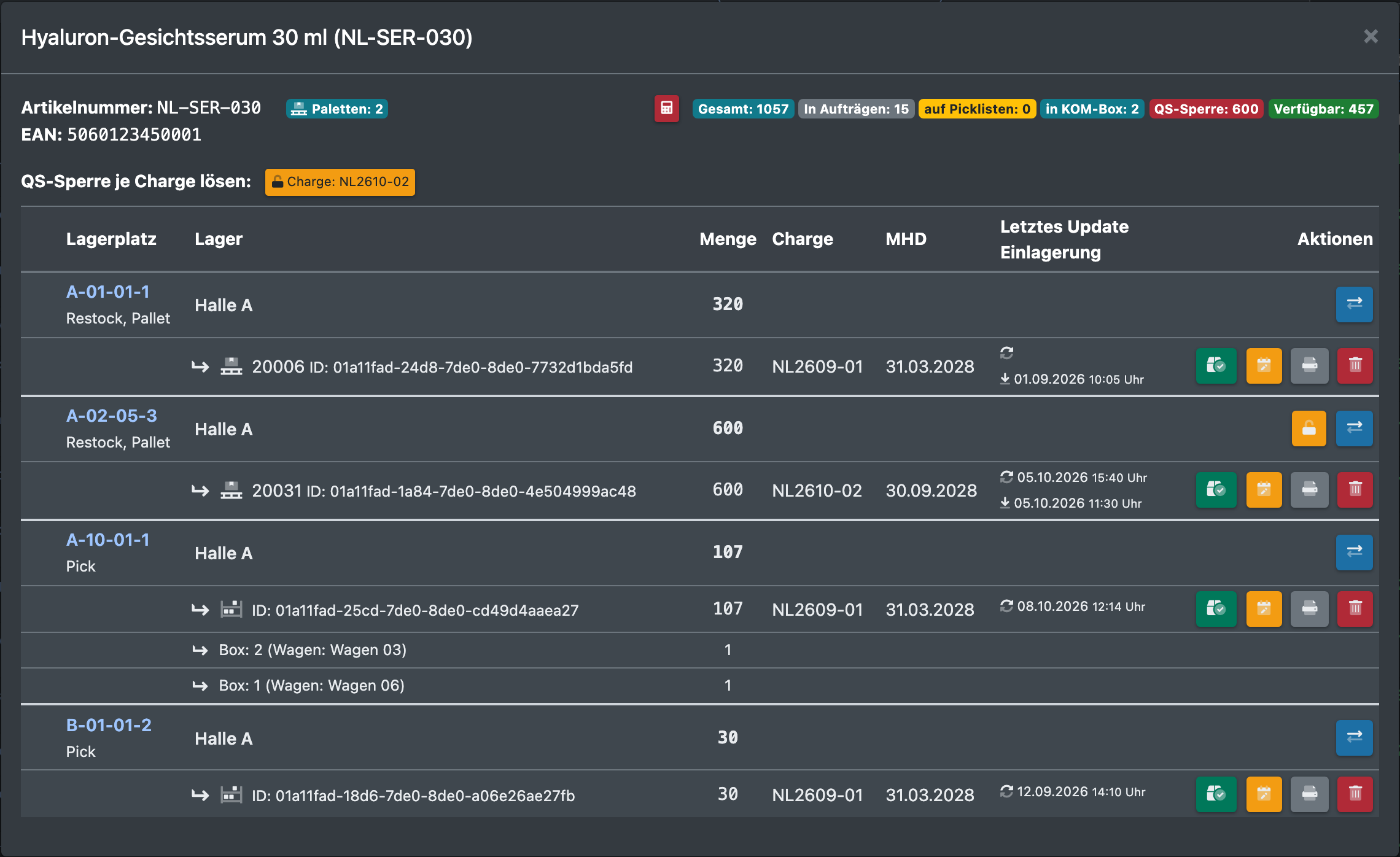Click transfer arrows button for B-01-01-2
This screenshot has height=857, width=1400.
(x=1354, y=737)
